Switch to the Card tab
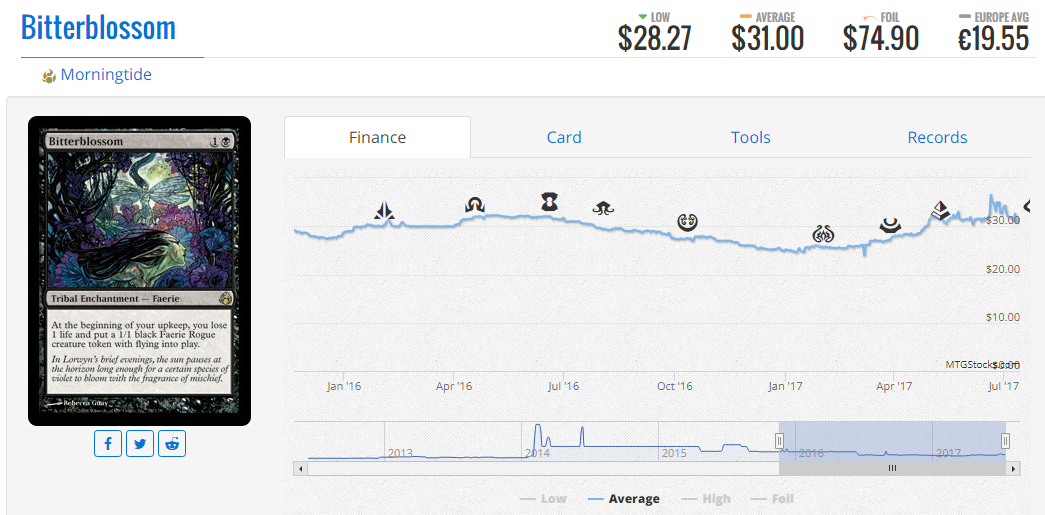The image size is (1045, 515). tap(564, 138)
